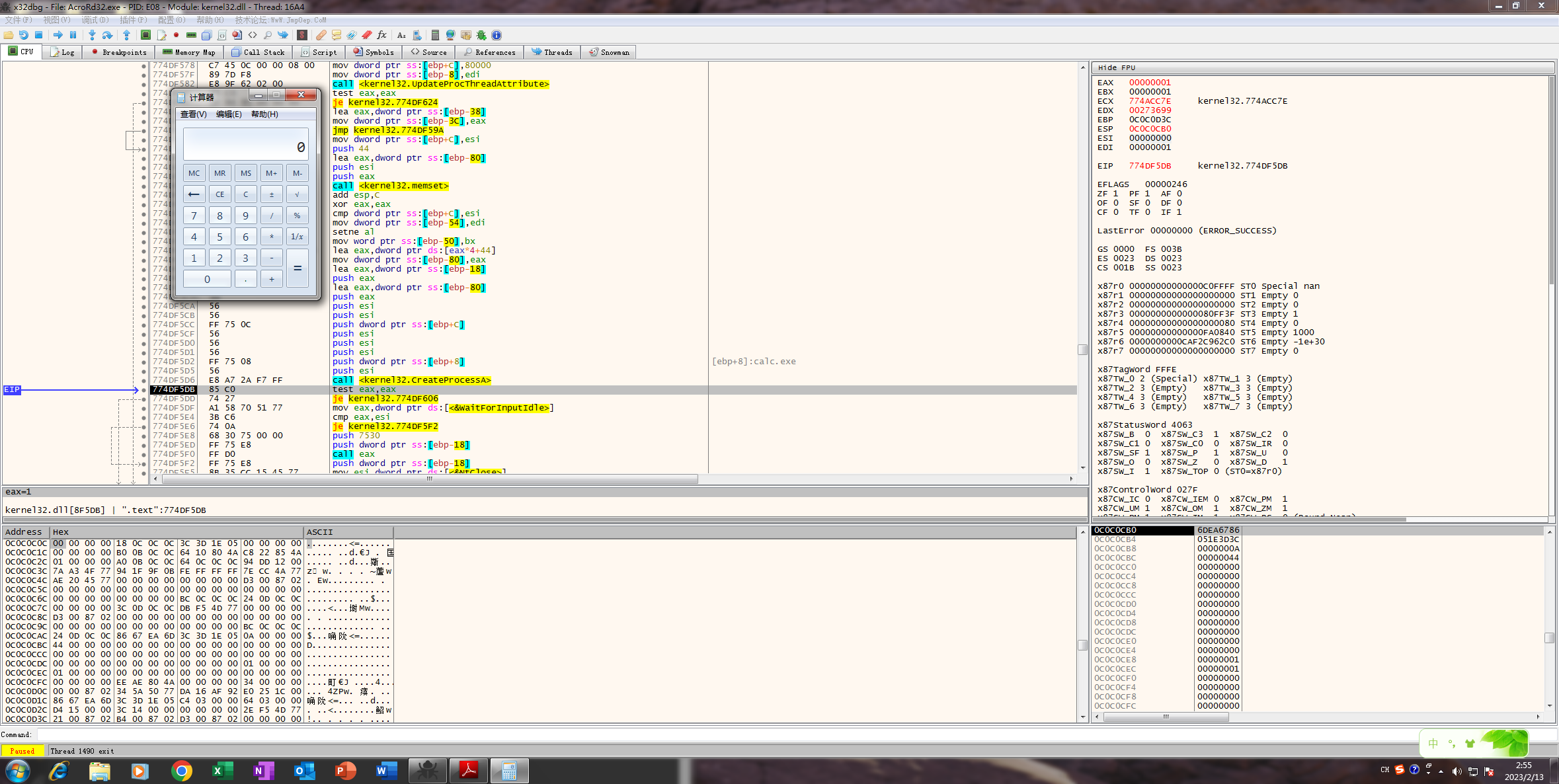Screen dimensions: 1559x784
Task: Click the stack entry at address 0C0C0CB0
Action: coord(1115,530)
